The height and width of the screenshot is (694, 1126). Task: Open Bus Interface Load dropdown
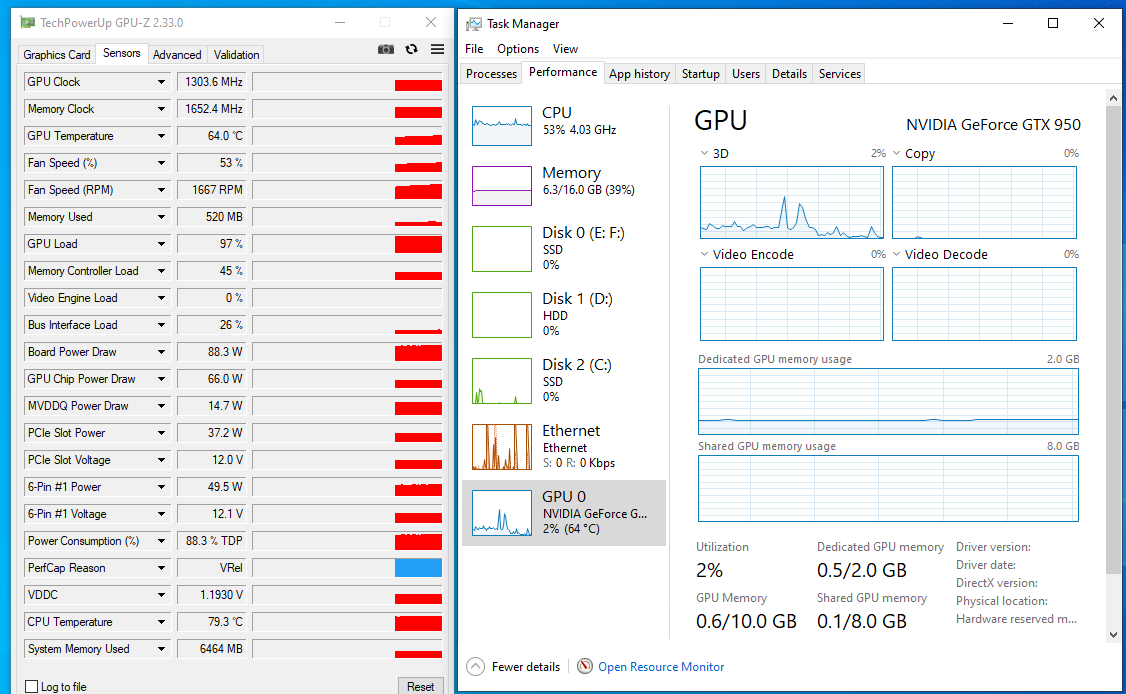pos(162,325)
